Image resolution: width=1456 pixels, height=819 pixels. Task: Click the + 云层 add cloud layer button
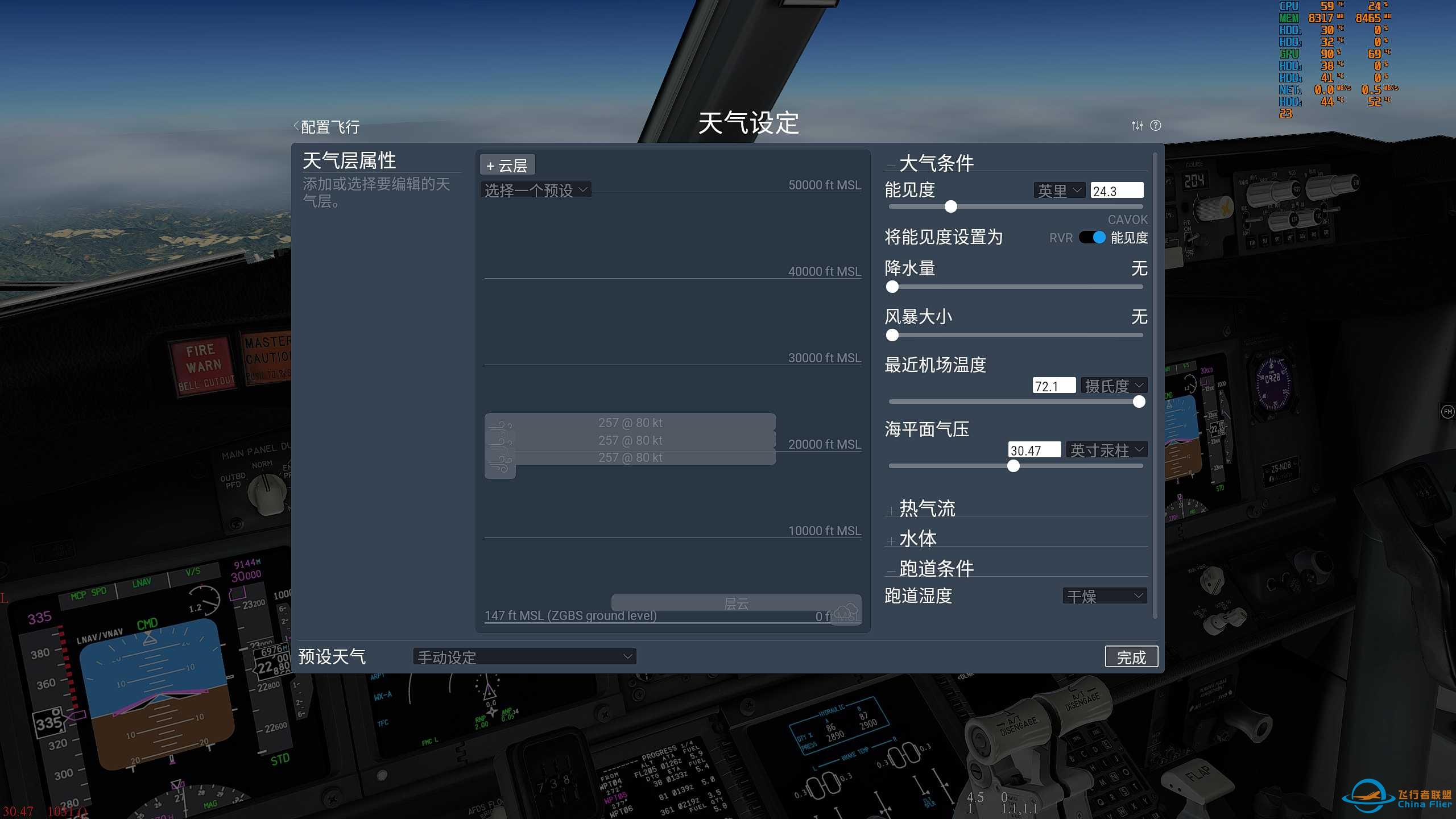coord(507,166)
